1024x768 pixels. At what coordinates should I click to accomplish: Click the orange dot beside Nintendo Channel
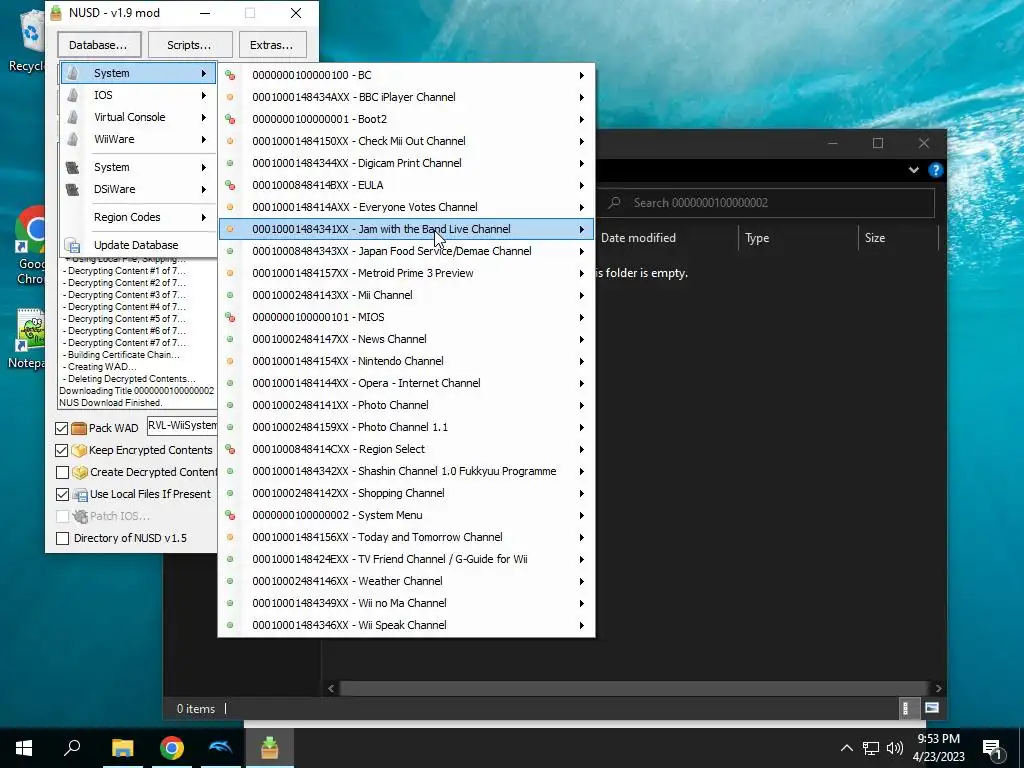tap(230, 361)
